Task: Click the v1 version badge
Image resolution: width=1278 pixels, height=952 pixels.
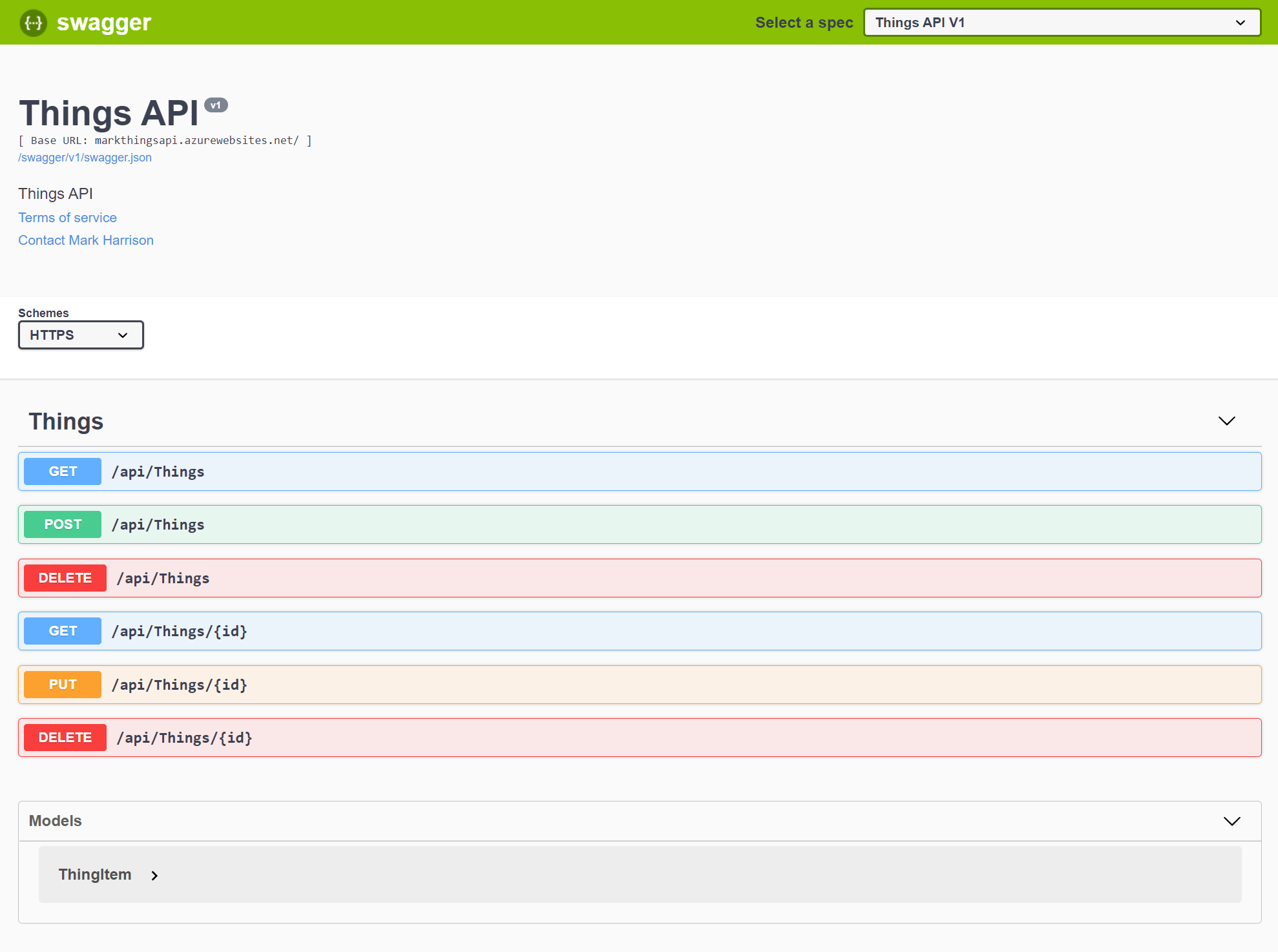Action: click(x=216, y=105)
